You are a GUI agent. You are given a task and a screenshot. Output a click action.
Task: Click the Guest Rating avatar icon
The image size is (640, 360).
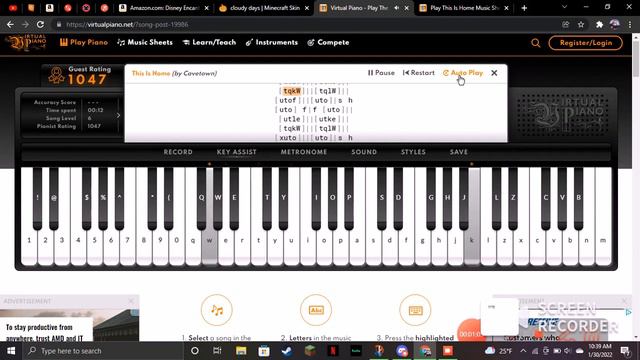[x=56, y=76]
